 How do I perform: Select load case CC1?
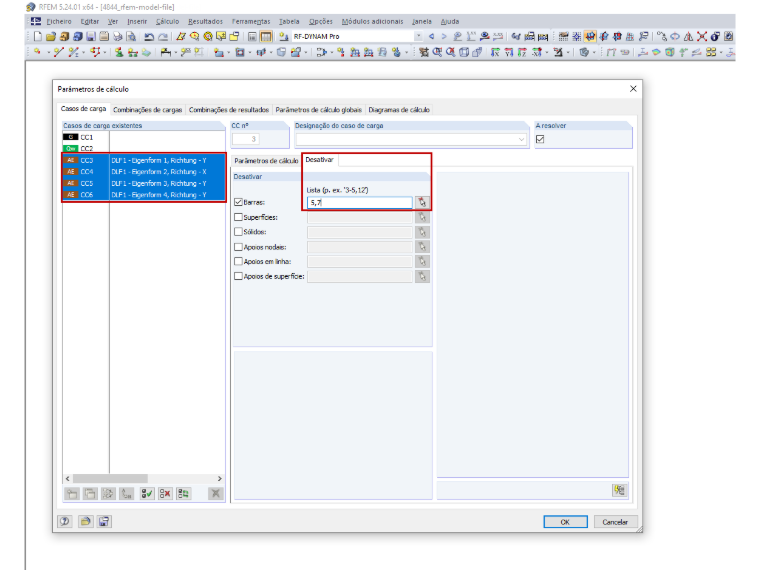point(143,137)
